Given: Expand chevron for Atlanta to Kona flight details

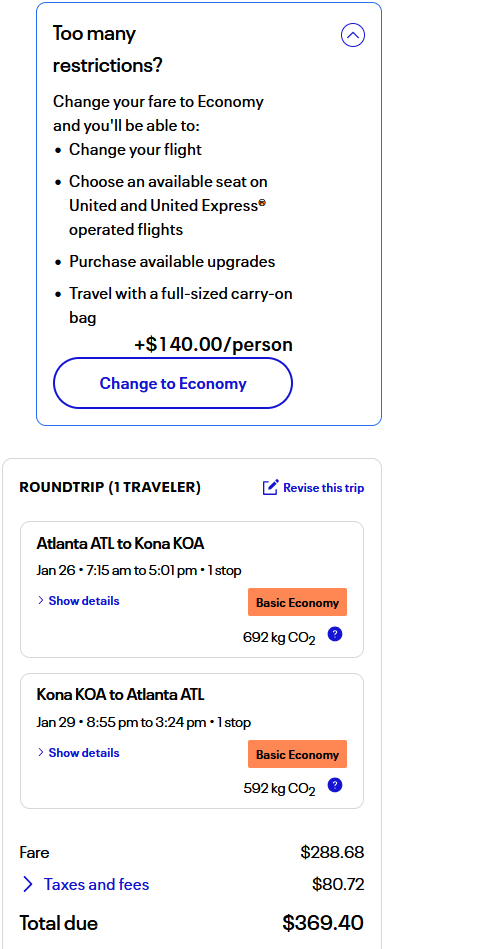Looking at the screenshot, I should [41, 600].
